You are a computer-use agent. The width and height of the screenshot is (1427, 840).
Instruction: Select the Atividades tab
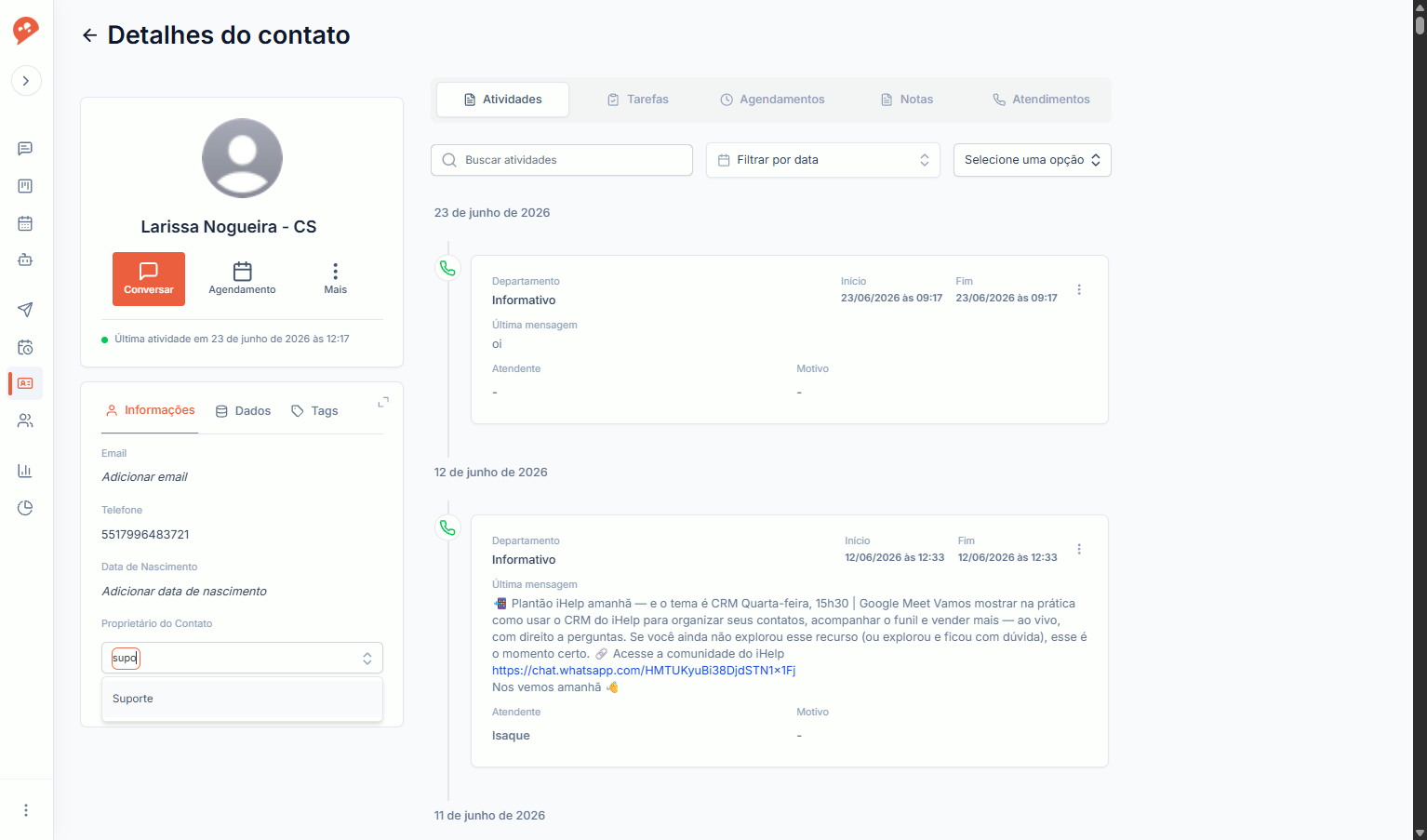[503, 100]
